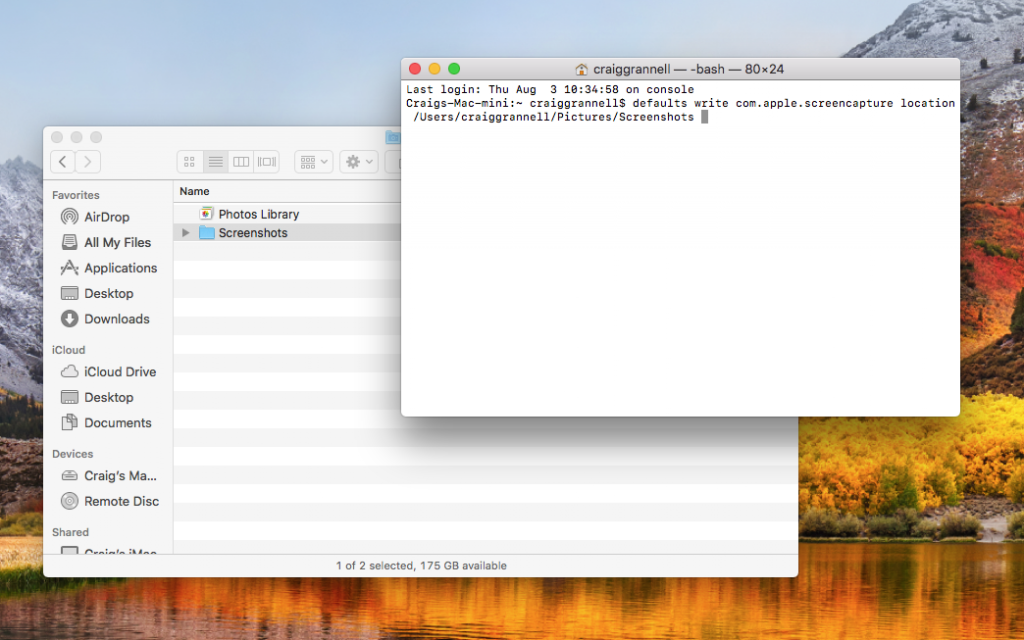Switch Finder to Cover Flow view
This screenshot has width=1024, height=640.
pyautogui.click(x=266, y=161)
